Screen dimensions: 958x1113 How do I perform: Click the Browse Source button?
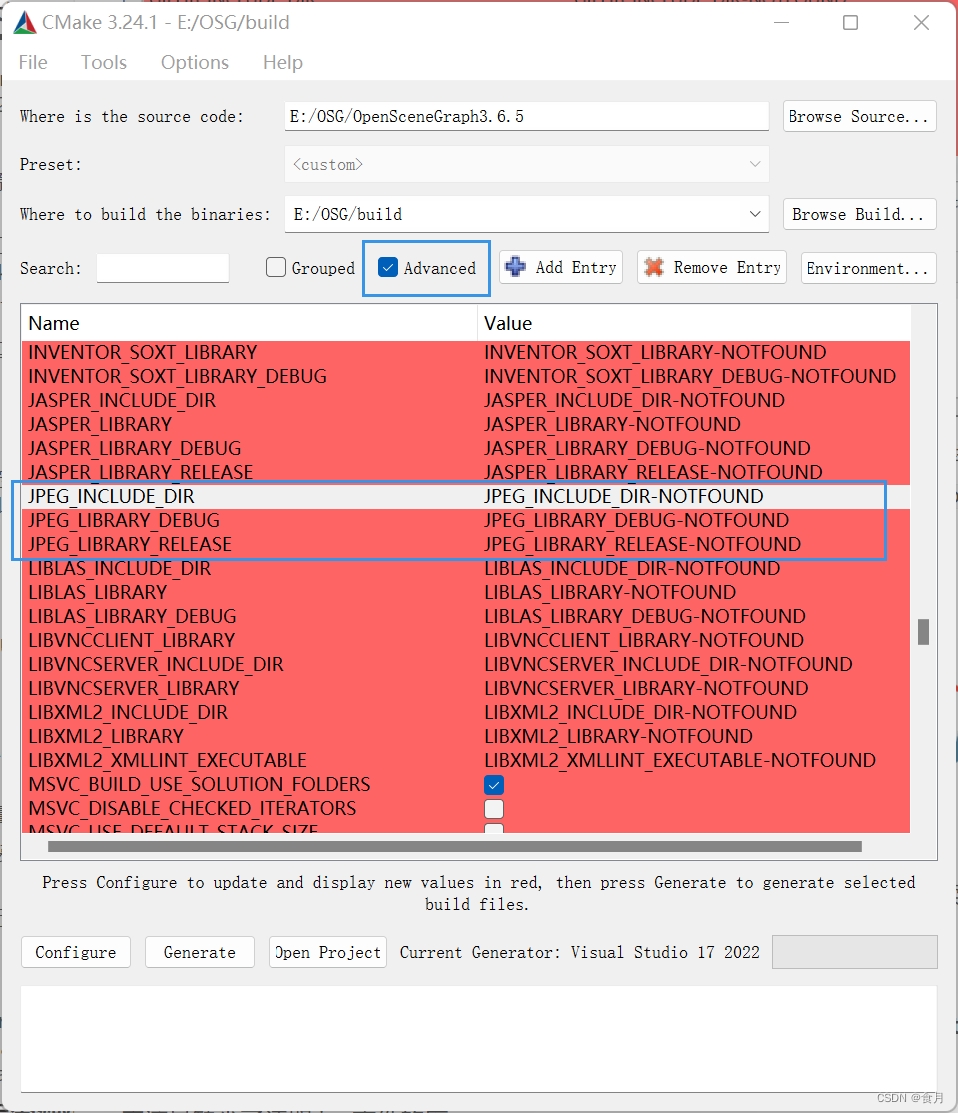[859, 116]
